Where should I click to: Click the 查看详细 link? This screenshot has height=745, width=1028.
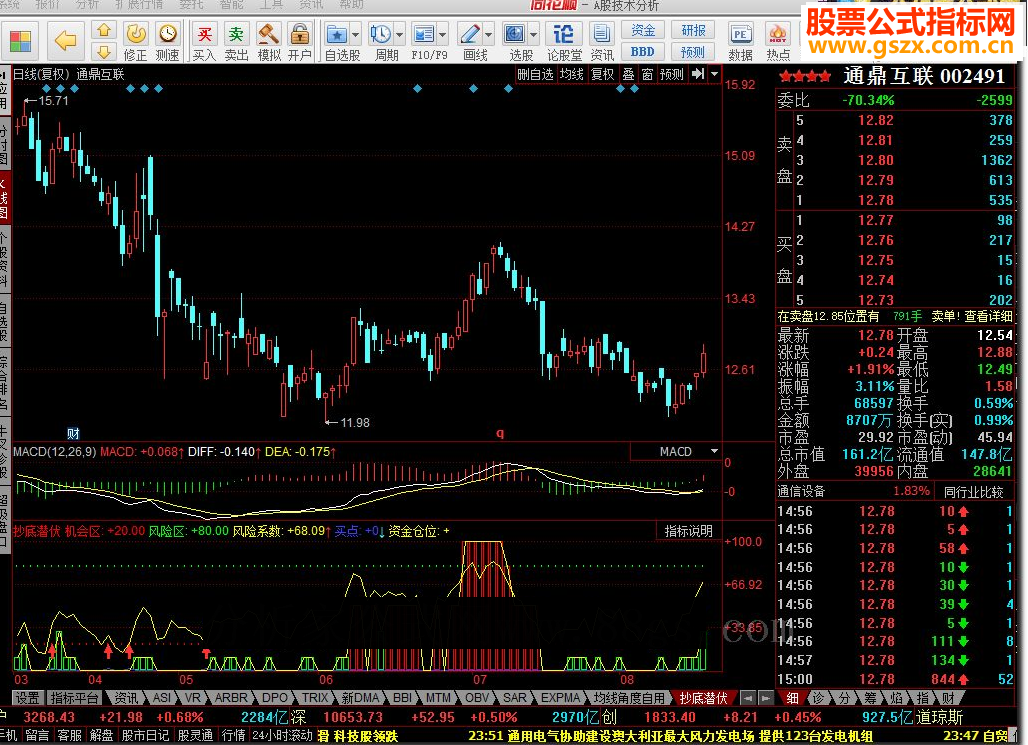[x=987, y=316]
